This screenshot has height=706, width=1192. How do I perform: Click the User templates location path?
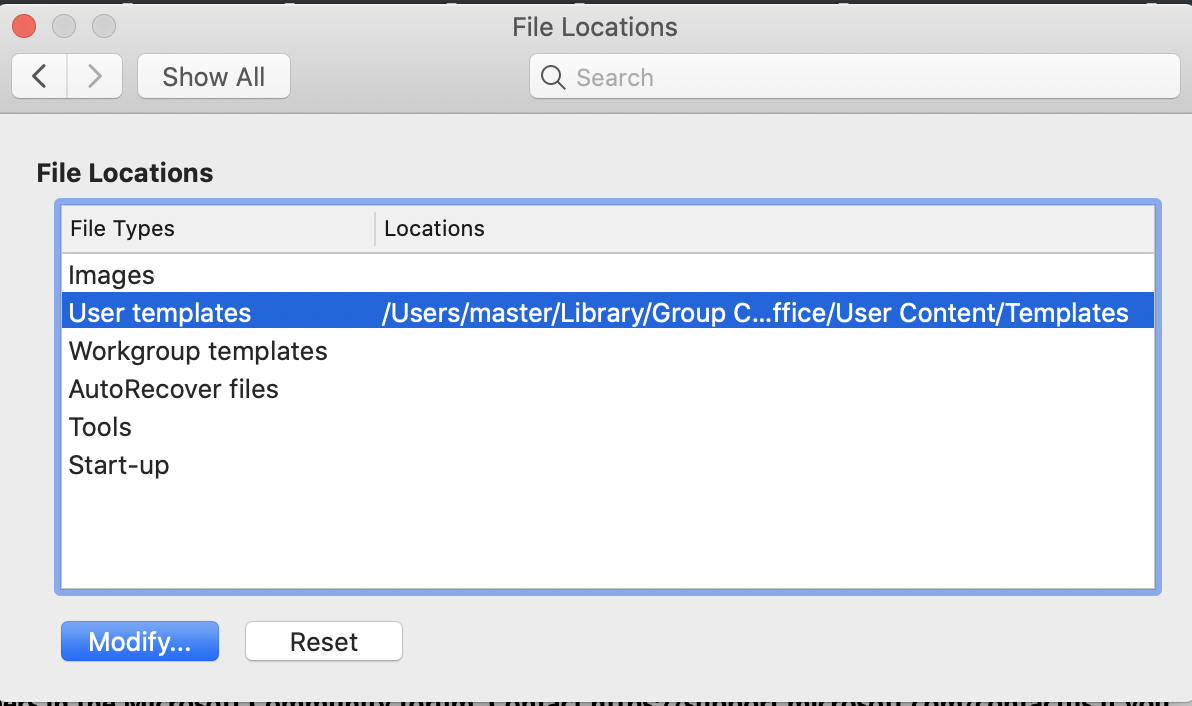755,312
